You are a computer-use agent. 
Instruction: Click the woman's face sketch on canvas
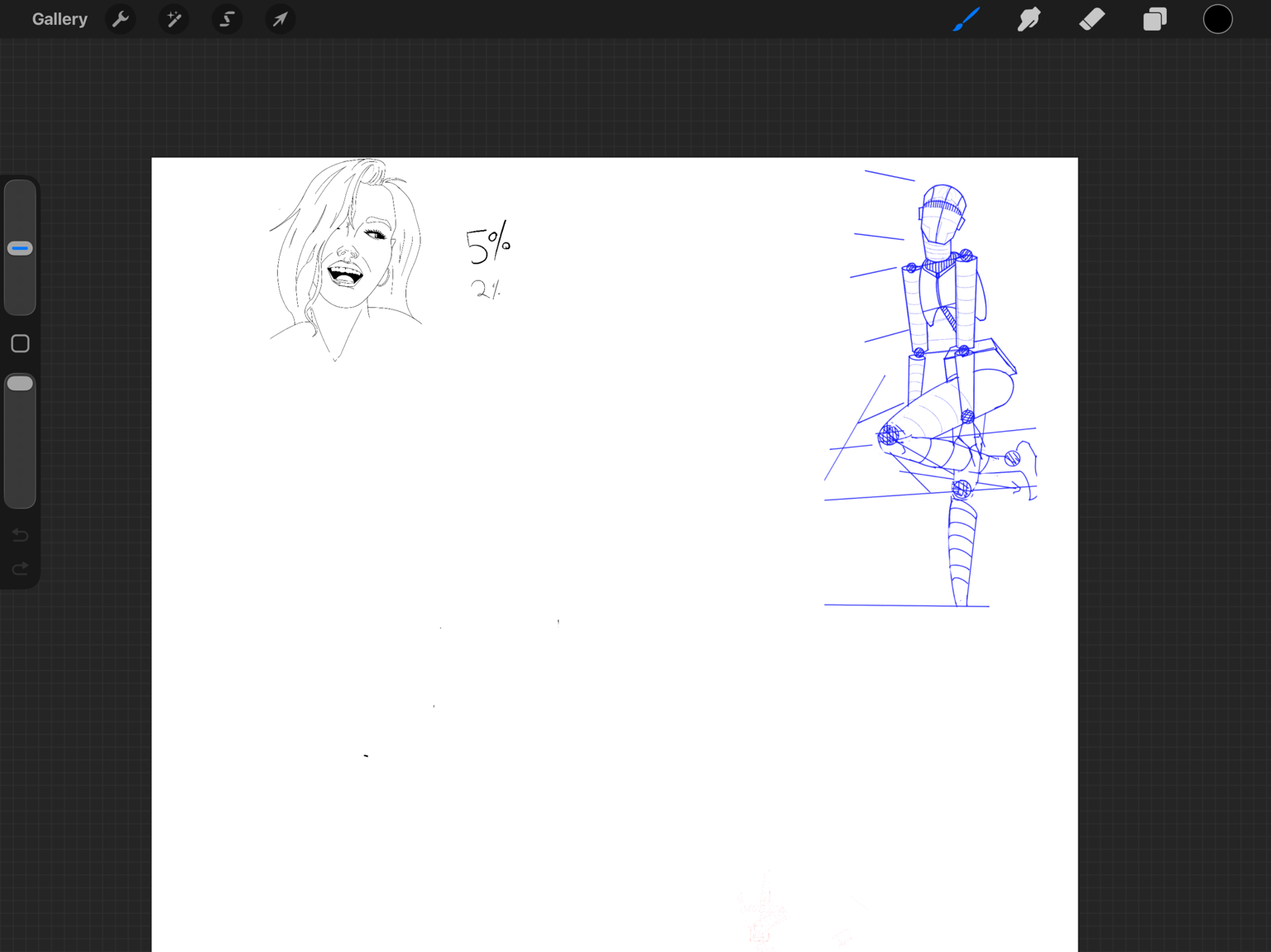point(346,260)
